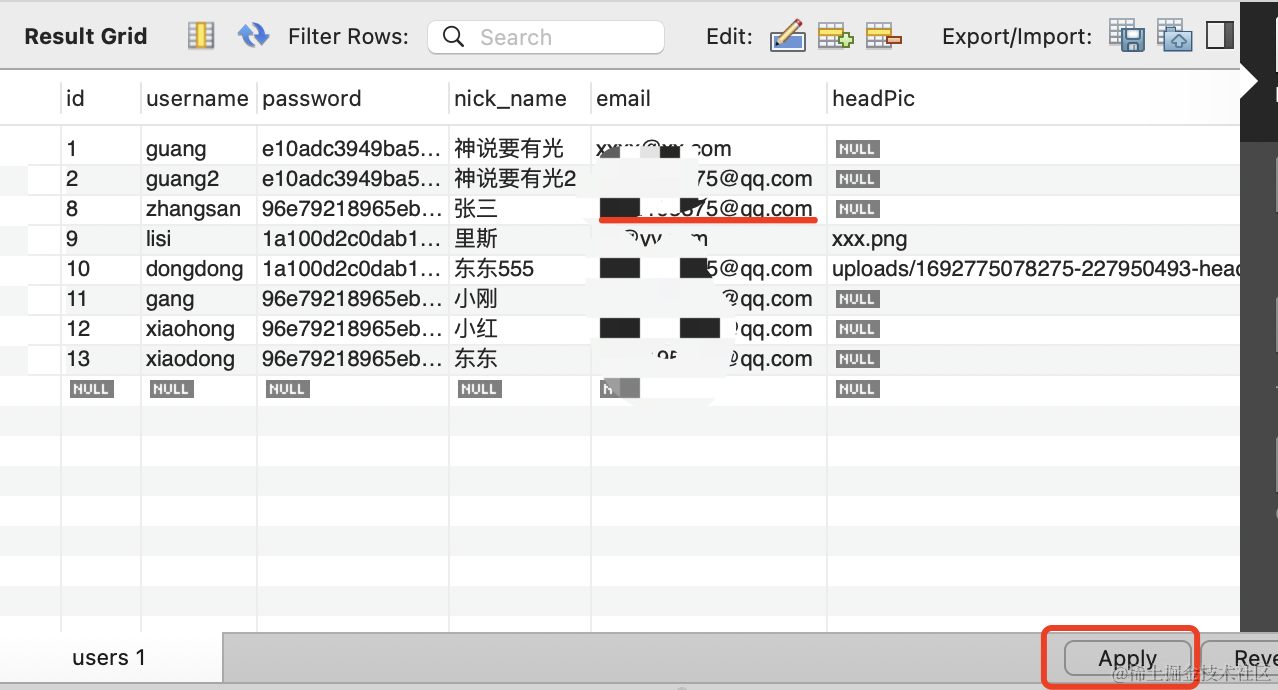Image resolution: width=1278 pixels, height=690 pixels.
Task: Select the xxx.png headPic cell
Action: coord(869,239)
